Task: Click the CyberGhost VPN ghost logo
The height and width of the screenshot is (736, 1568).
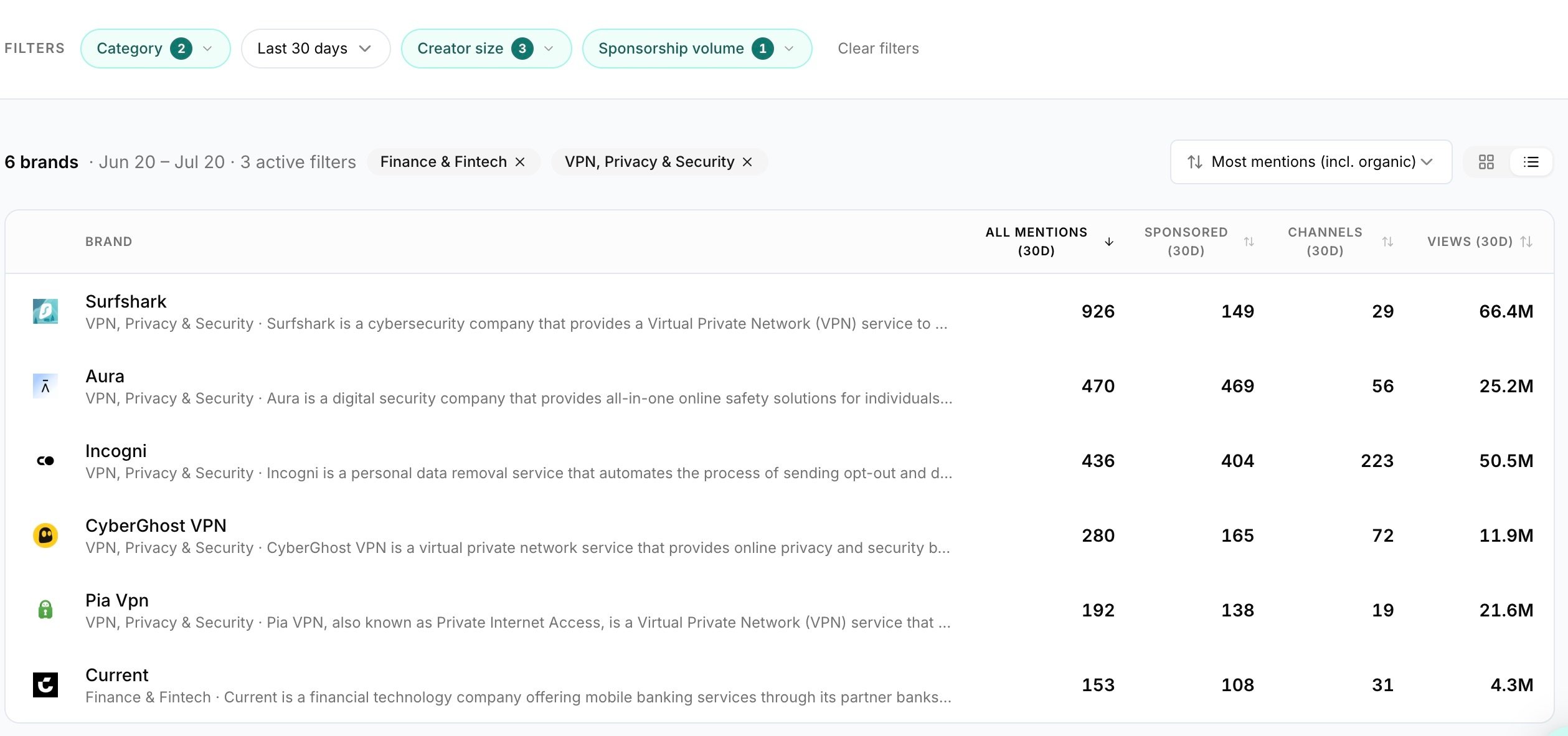Action: click(45, 535)
